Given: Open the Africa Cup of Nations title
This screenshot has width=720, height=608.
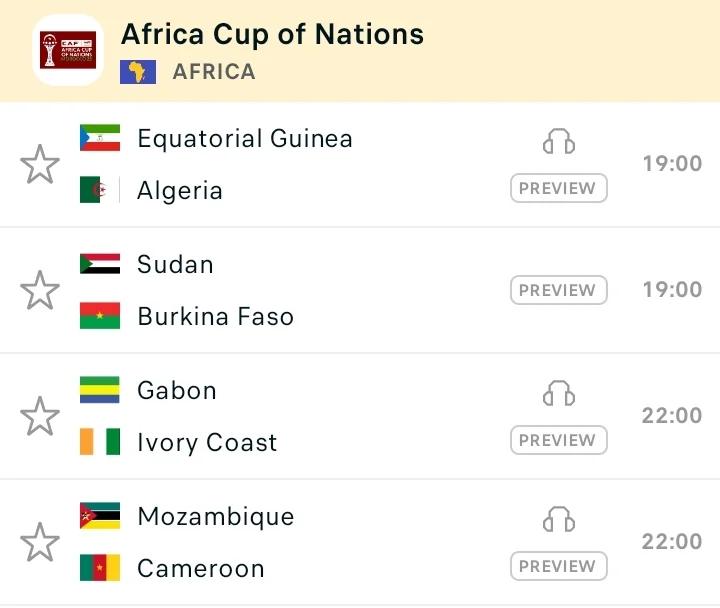Looking at the screenshot, I should [272, 34].
